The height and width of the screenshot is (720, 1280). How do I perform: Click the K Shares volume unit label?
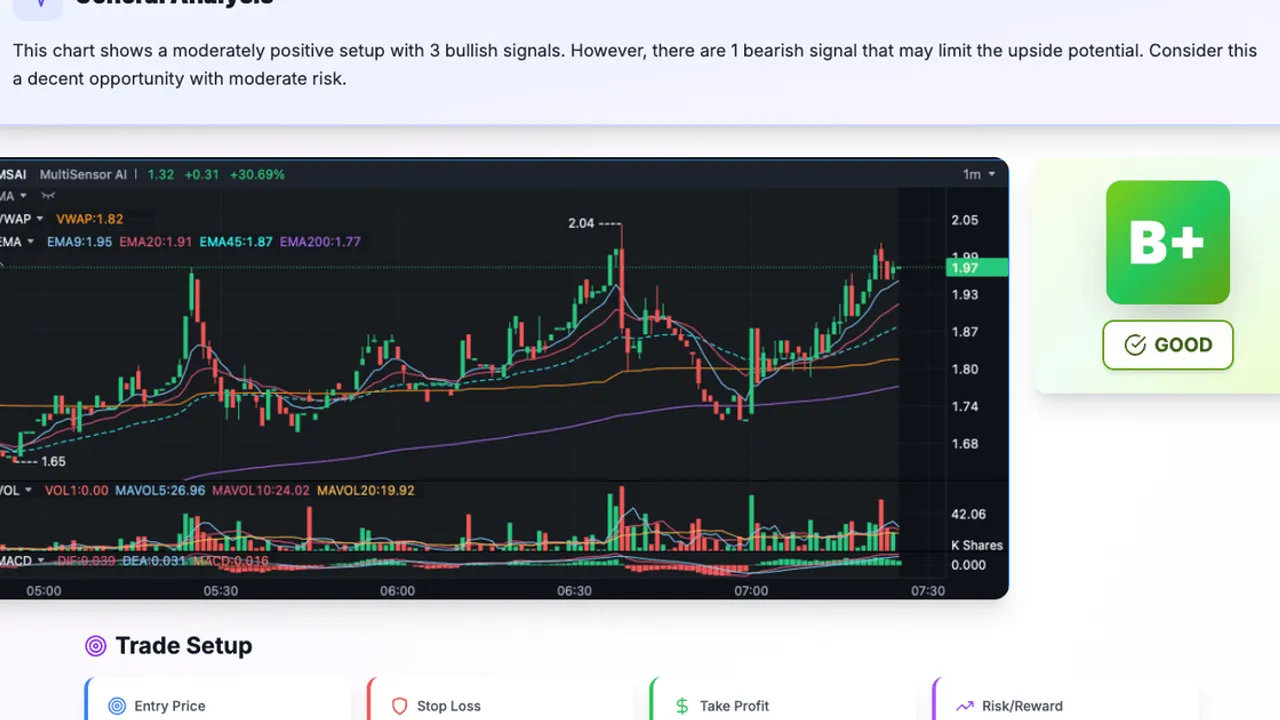click(976, 545)
